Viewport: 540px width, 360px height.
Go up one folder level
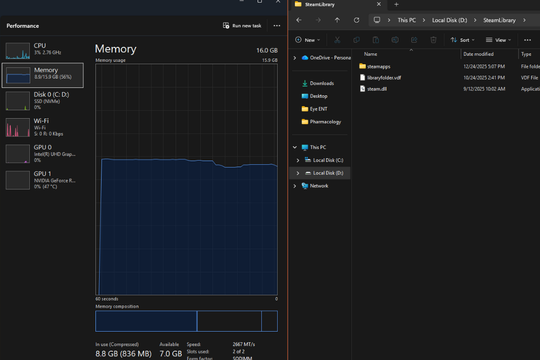[337, 20]
